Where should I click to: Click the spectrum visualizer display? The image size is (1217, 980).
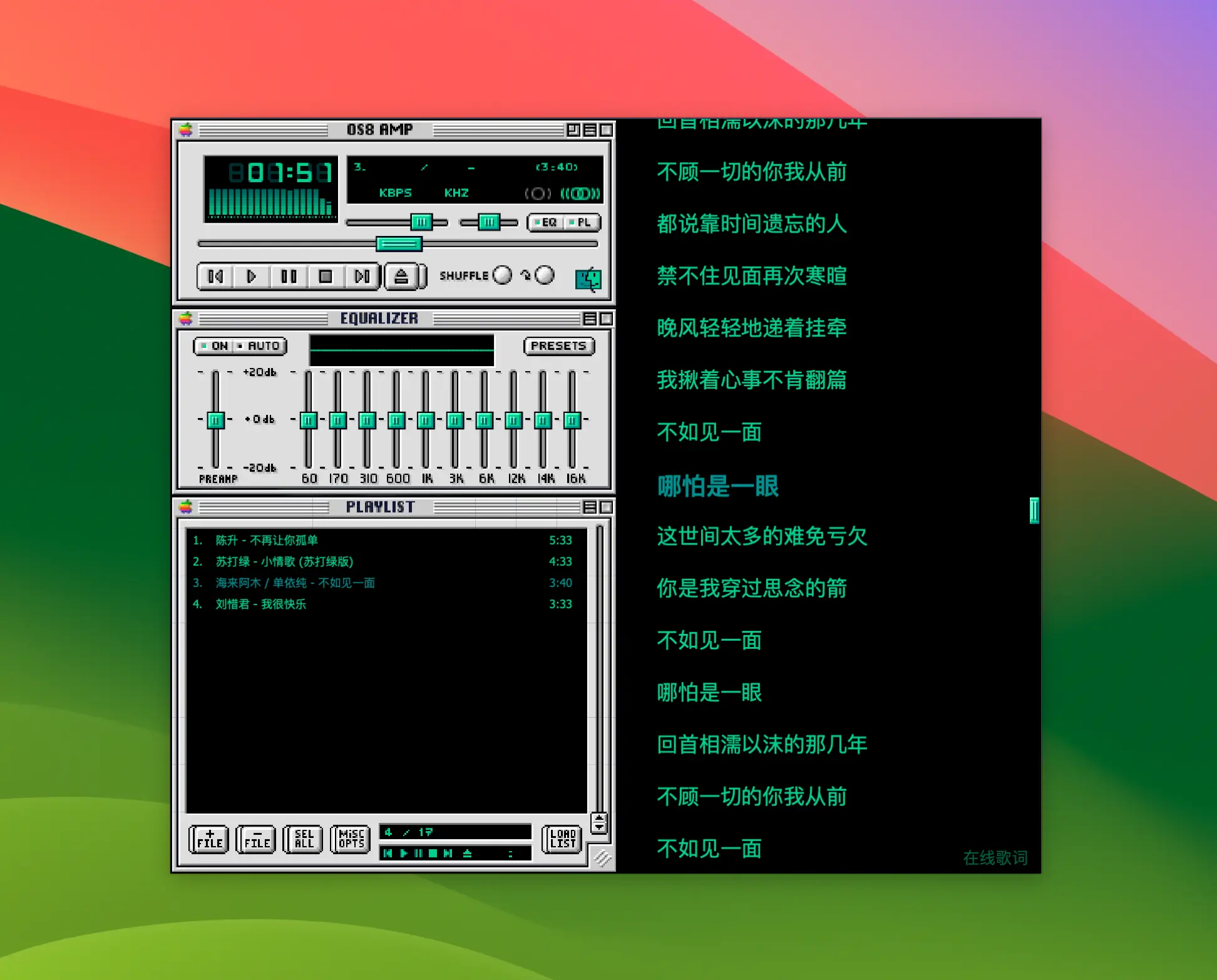pos(270,202)
